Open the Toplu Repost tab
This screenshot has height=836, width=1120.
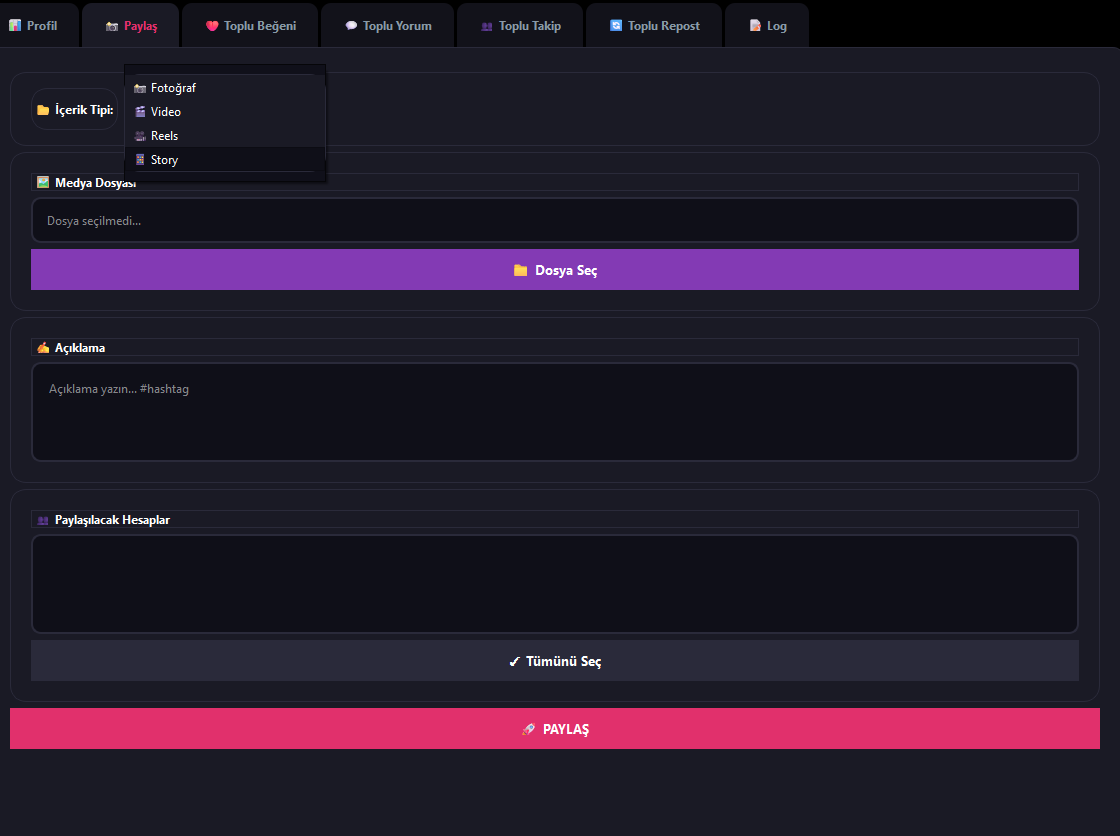pyautogui.click(x=654, y=26)
